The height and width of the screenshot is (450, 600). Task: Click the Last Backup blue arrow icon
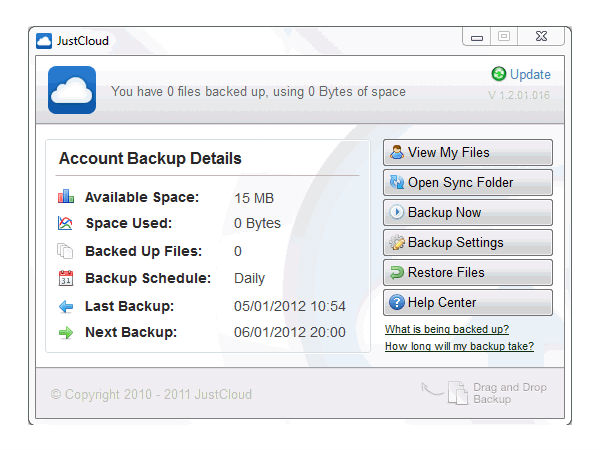66,307
